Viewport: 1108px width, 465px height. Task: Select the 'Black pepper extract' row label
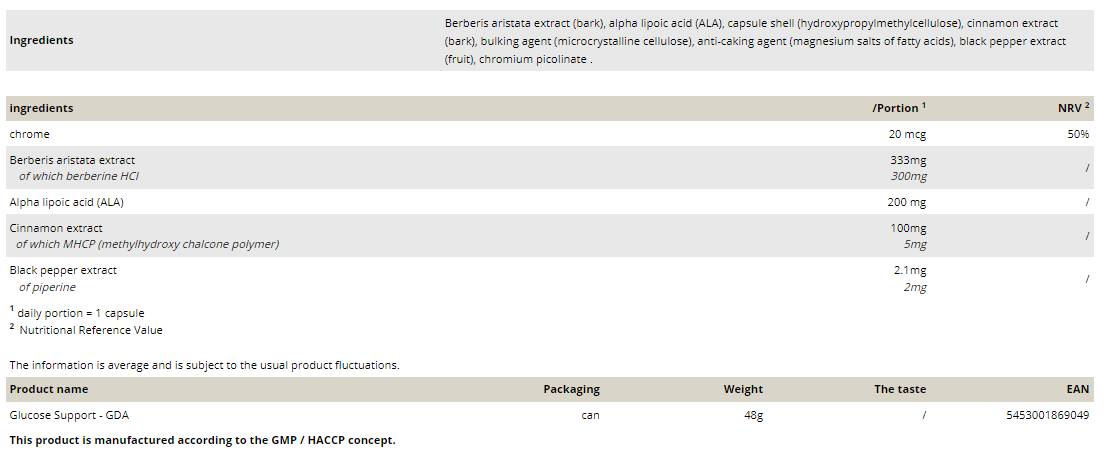(x=63, y=270)
